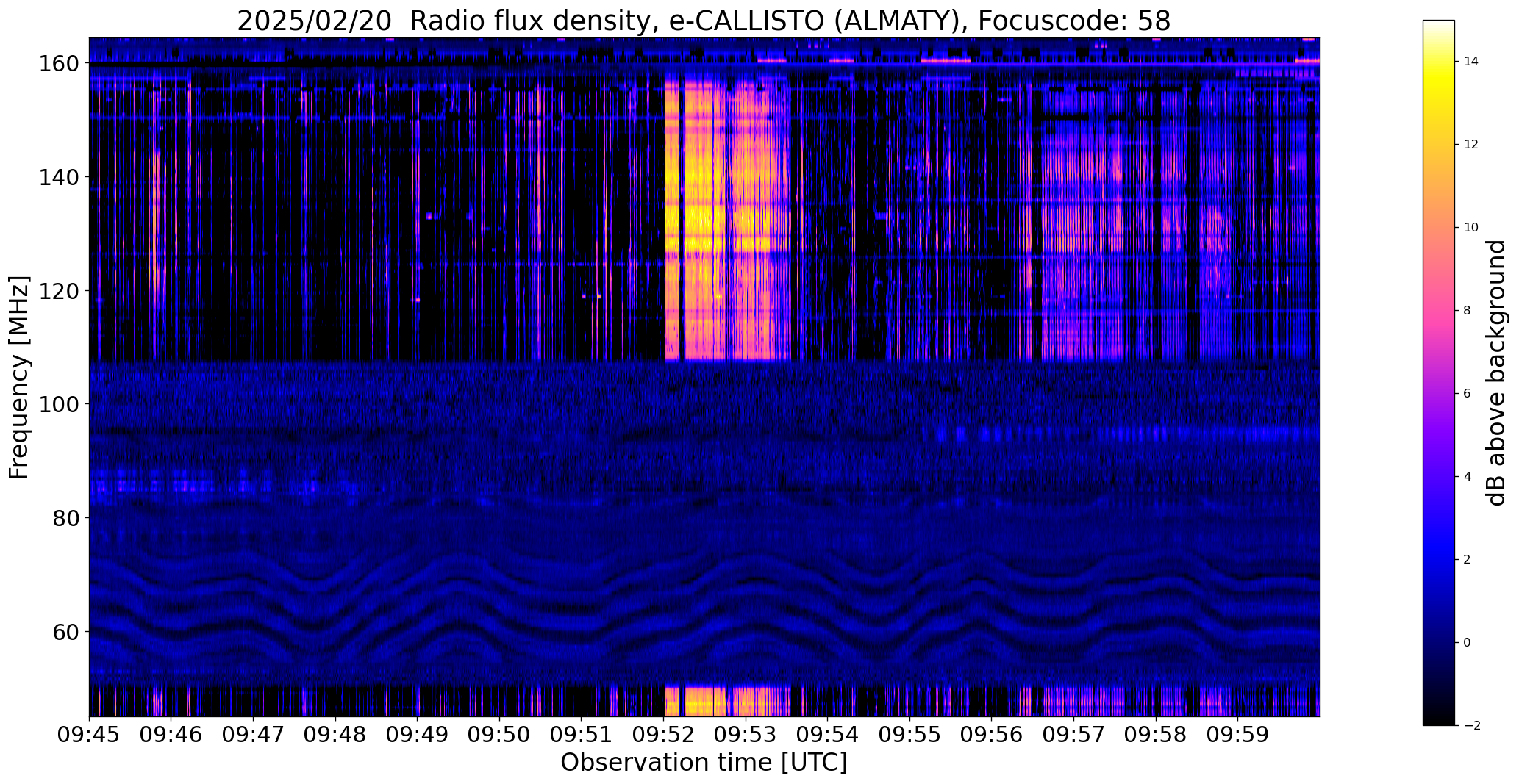Click the wavy interference bands near 60 MHz
The width and height of the screenshot is (1519, 784).
(704, 610)
